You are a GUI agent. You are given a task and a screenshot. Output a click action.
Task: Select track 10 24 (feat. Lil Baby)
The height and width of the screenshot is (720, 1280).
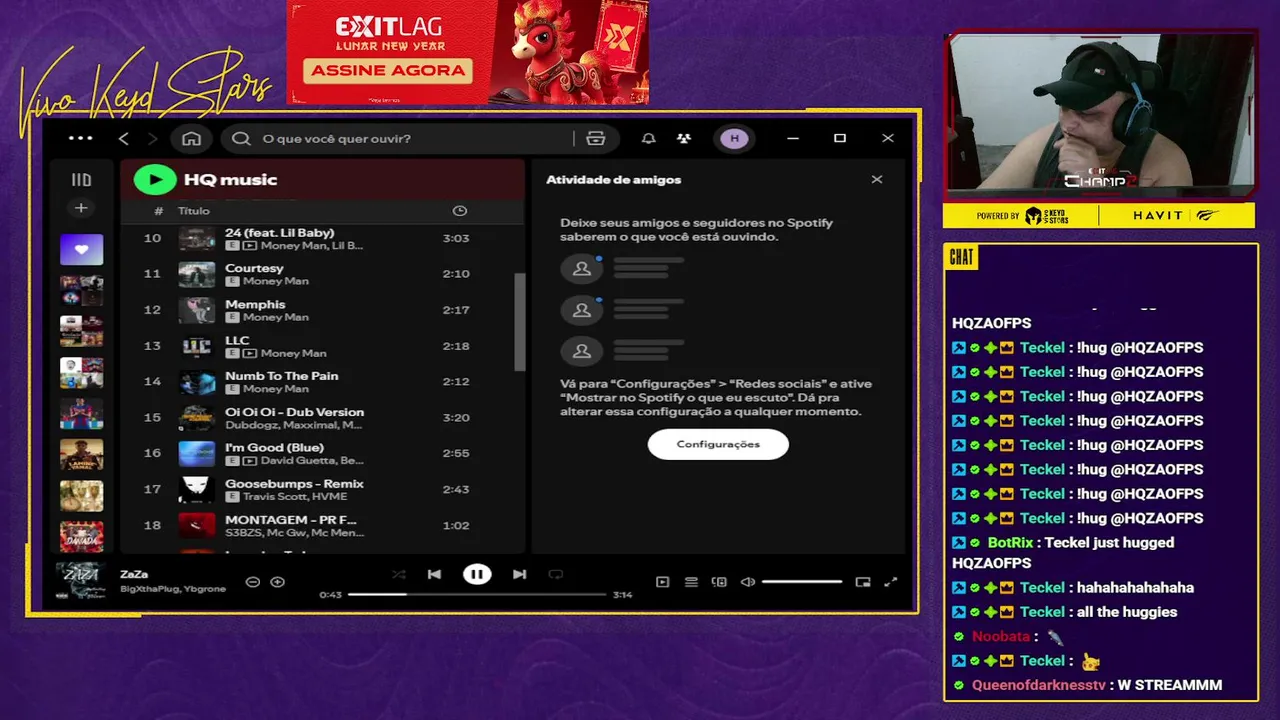click(x=322, y=238)
